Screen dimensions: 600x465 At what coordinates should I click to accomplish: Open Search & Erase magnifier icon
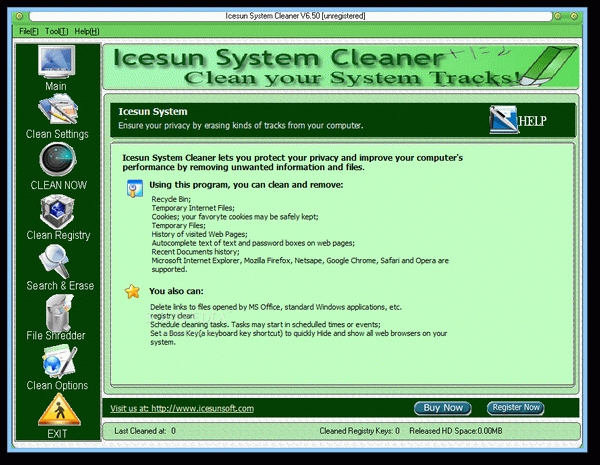(x=55, y=262)
